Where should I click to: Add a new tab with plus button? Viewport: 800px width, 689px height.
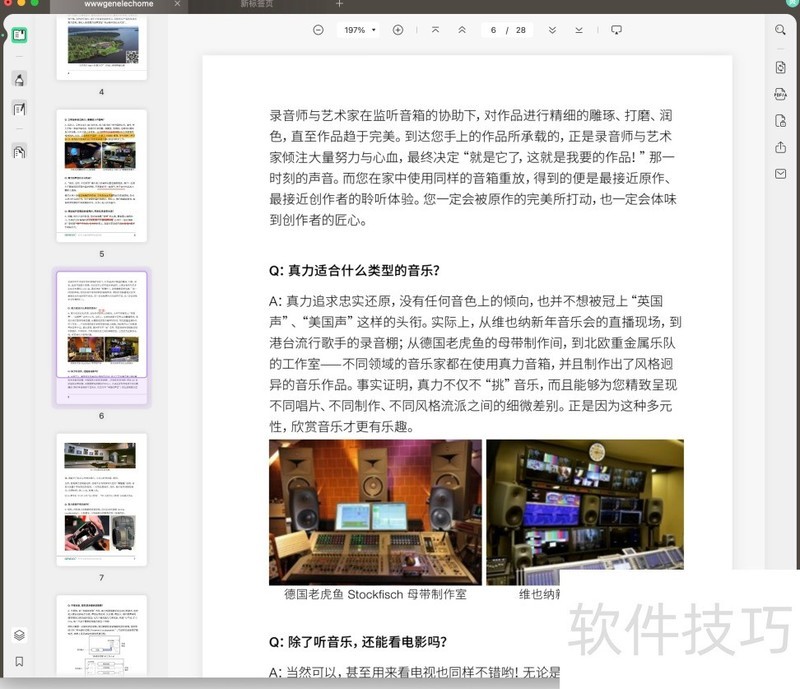pos(339,5)
